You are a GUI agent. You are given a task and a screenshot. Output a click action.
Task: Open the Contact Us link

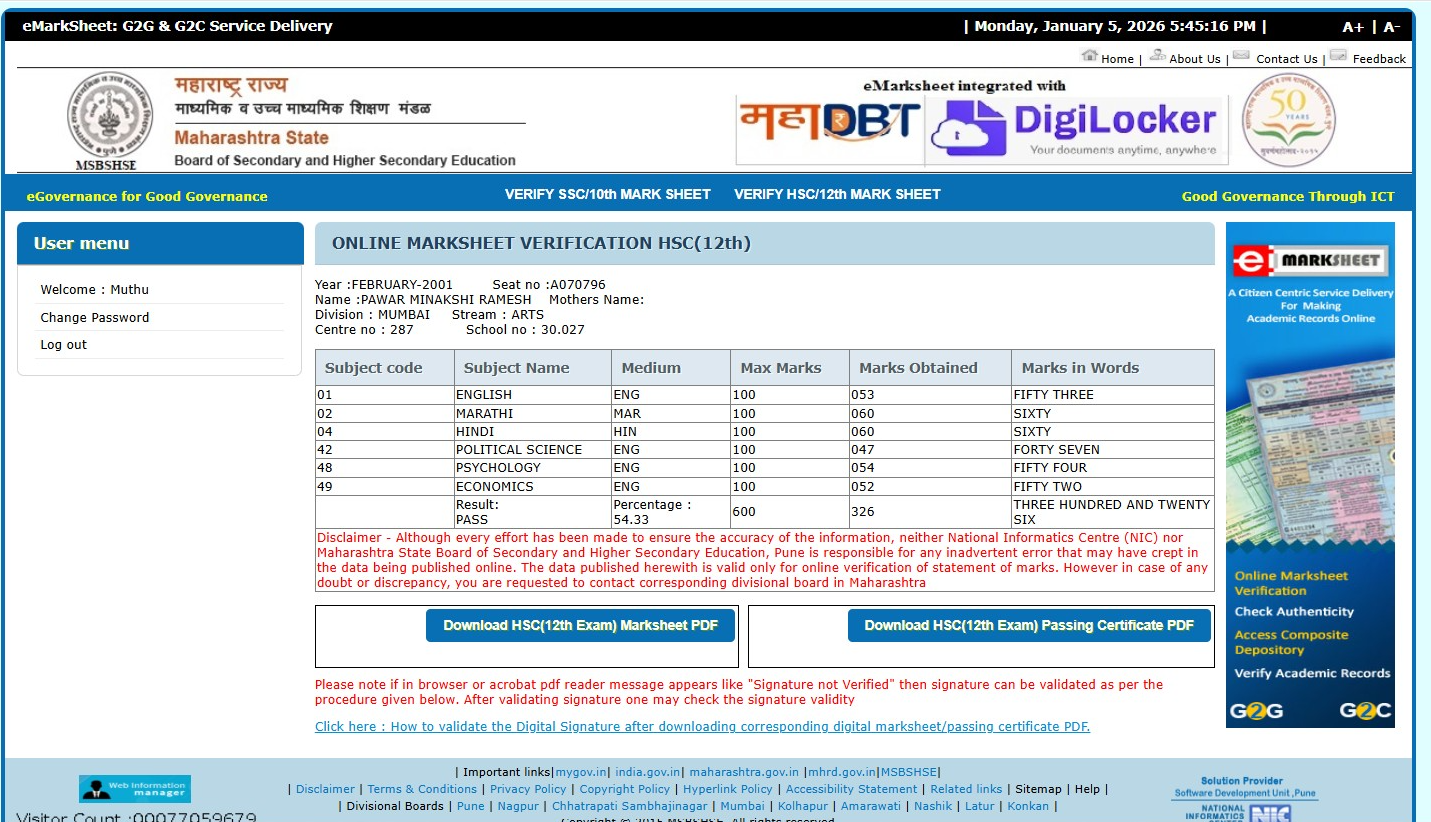pos(1287,59)
